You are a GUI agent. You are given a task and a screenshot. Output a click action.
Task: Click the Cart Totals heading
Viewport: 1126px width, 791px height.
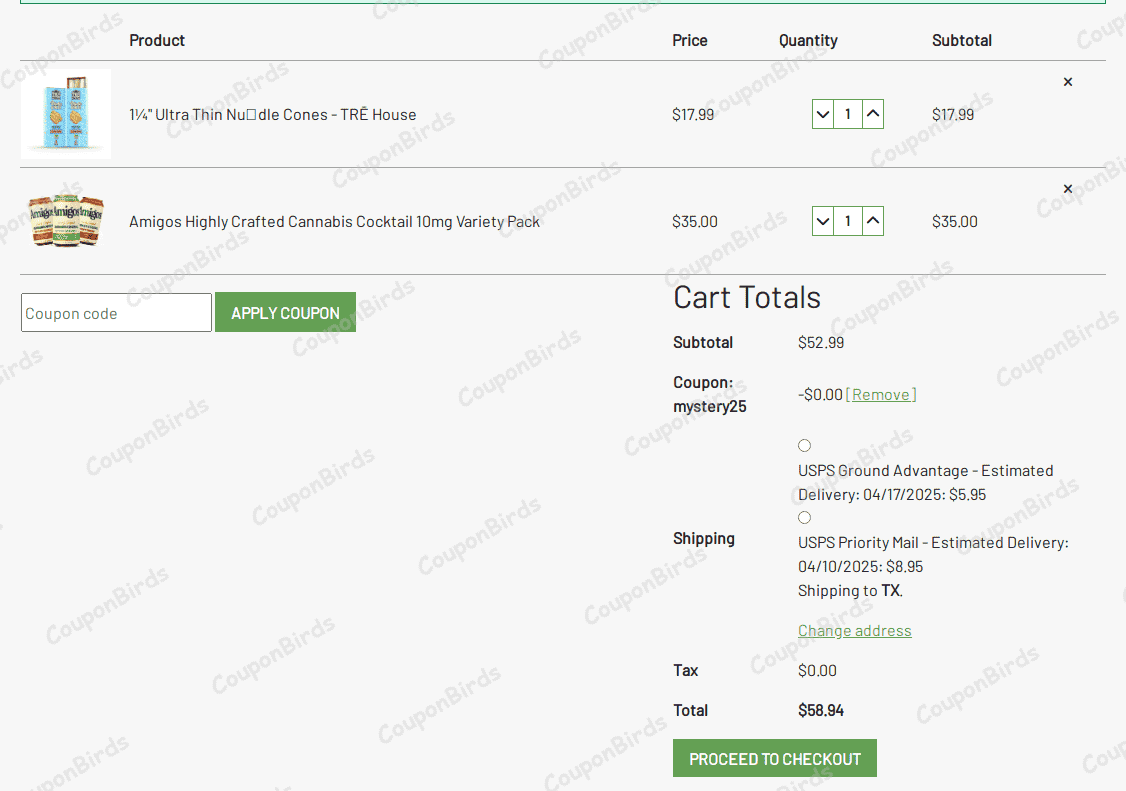[747, 297]
